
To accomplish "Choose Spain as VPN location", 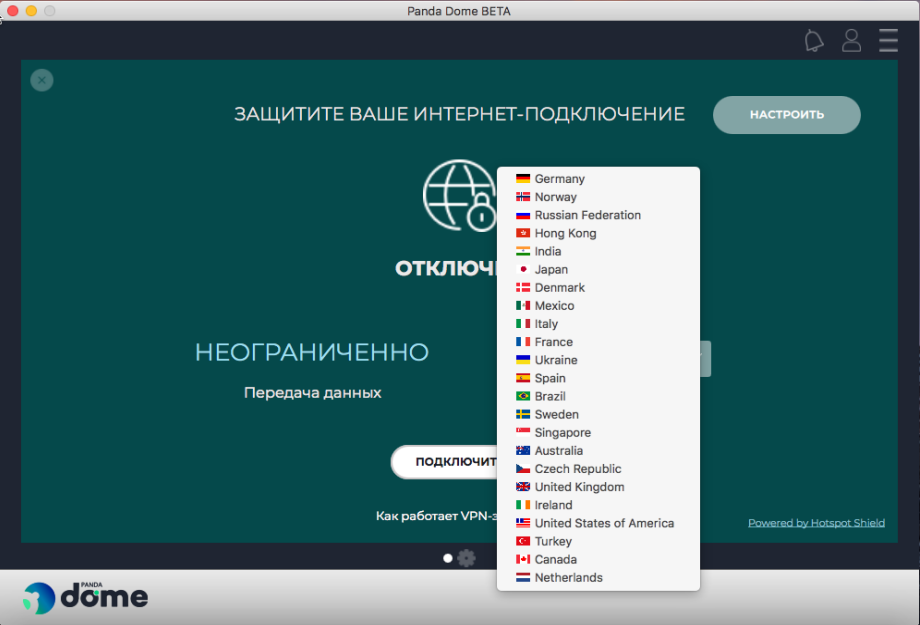I will coord(598,378).
